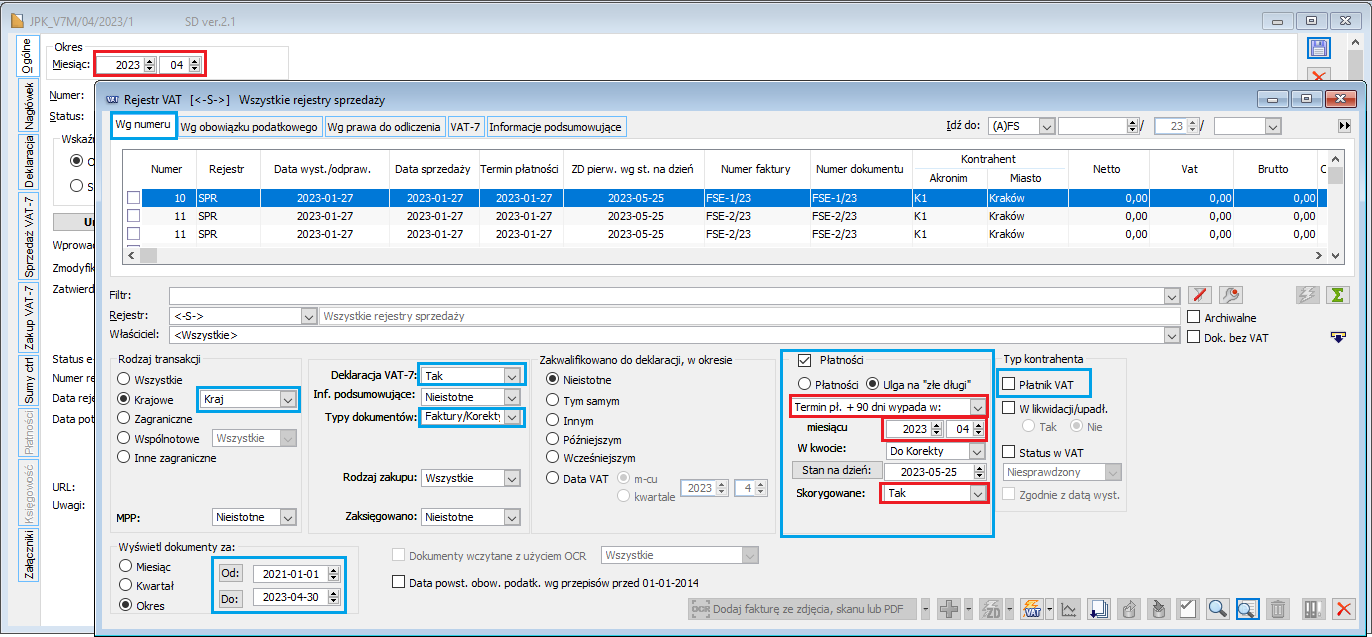Click the Filtr input field
The image size is (1372, 637).
[x=675, y=295]
